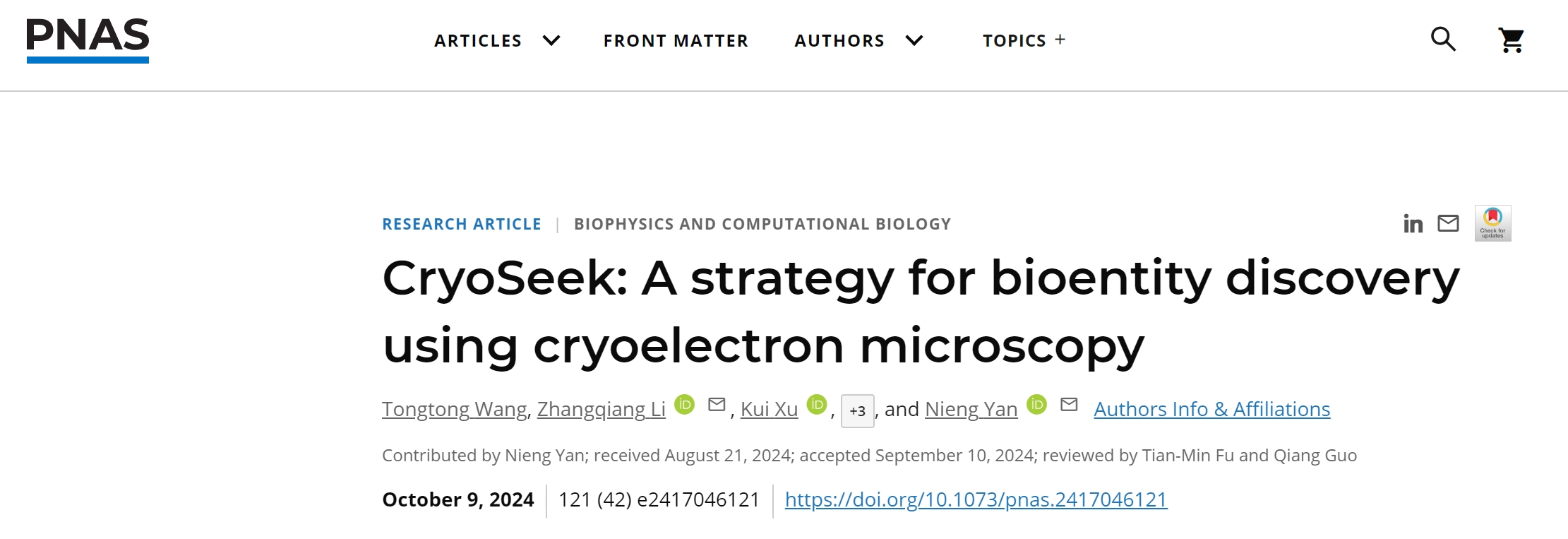The width and height of the screenshot is (1568, 539).
Task: Expand the Topics plus menu
Action: coord(1024,41)
